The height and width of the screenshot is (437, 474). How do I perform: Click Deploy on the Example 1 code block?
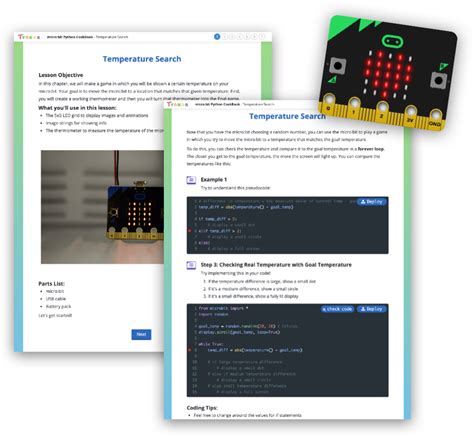point(372,202)
